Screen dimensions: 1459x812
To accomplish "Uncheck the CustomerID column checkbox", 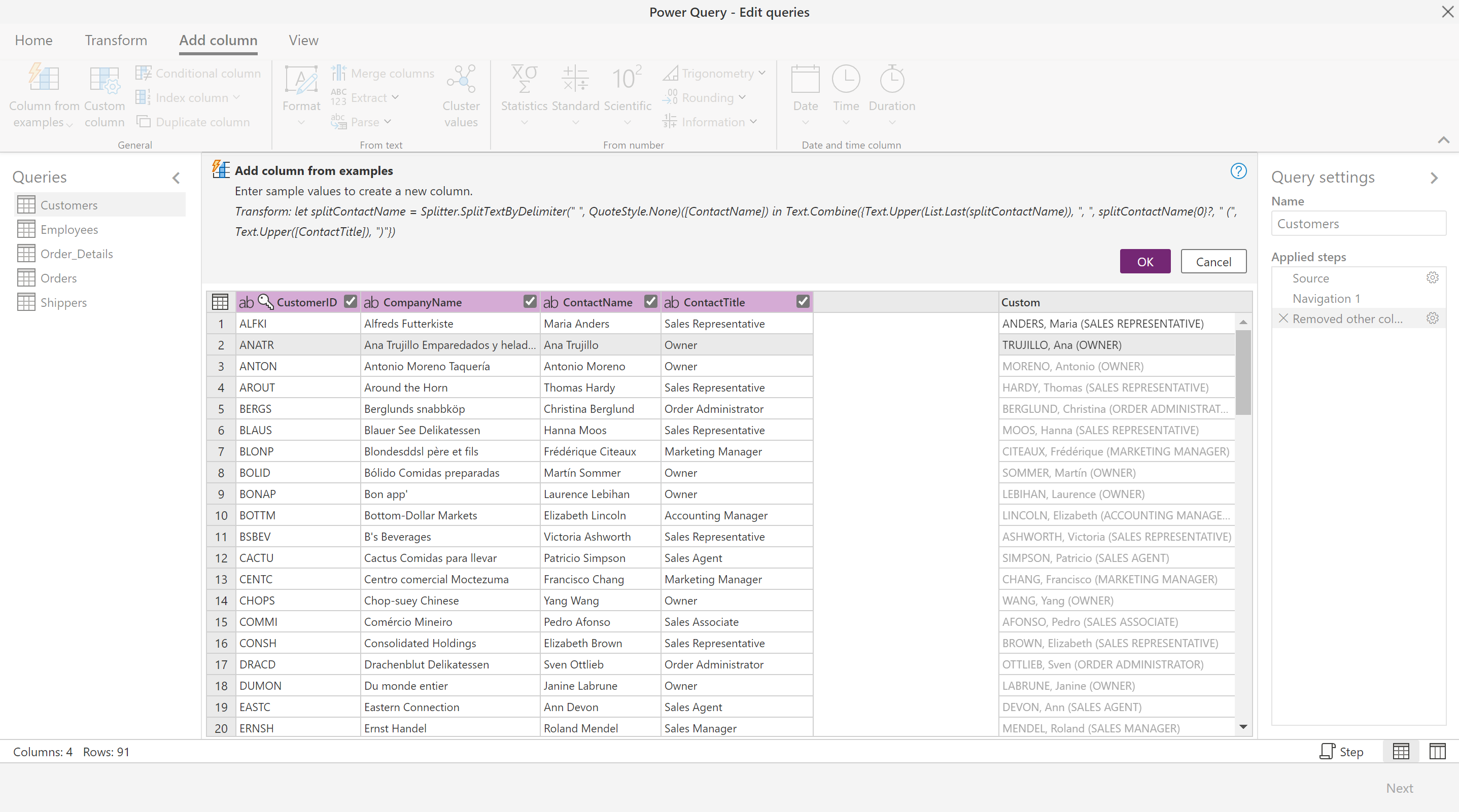I will pyautogui.click(x=351, y=301).
